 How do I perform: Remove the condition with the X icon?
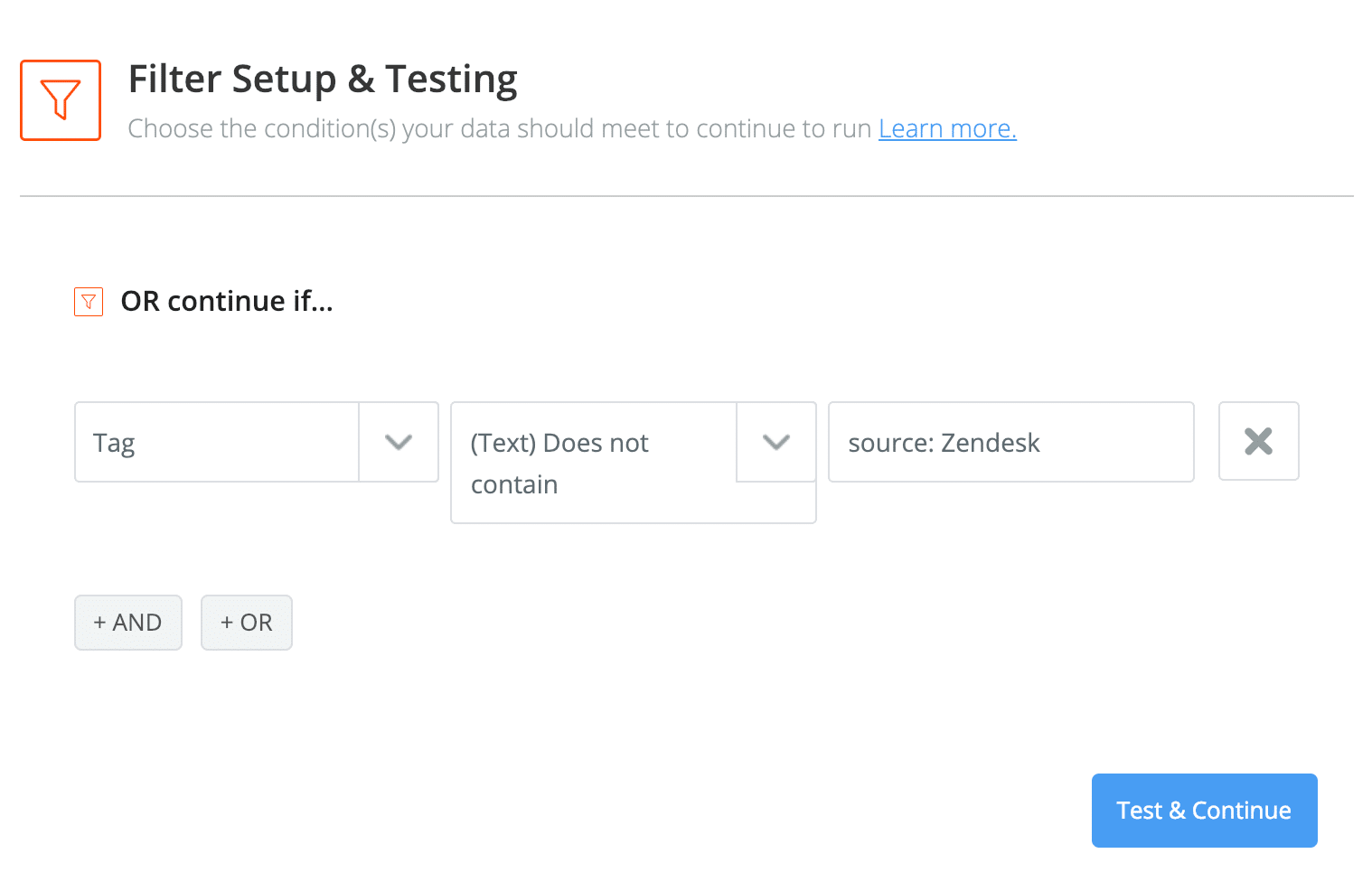coord(1258,441)
